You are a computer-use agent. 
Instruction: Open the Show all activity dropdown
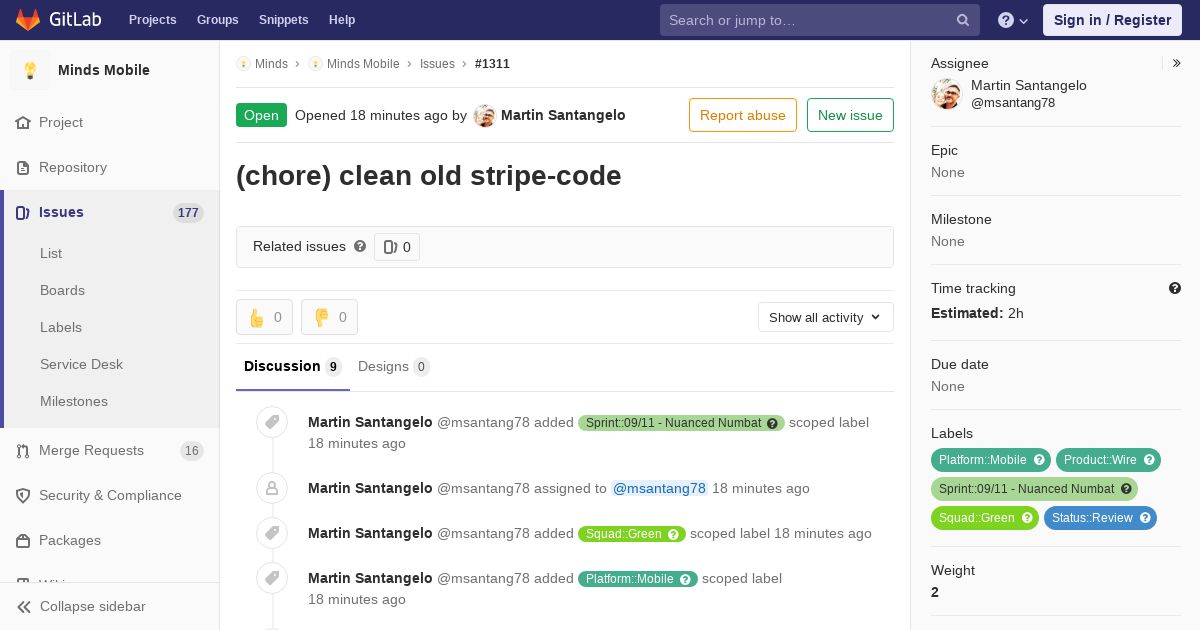pos(826,317)
